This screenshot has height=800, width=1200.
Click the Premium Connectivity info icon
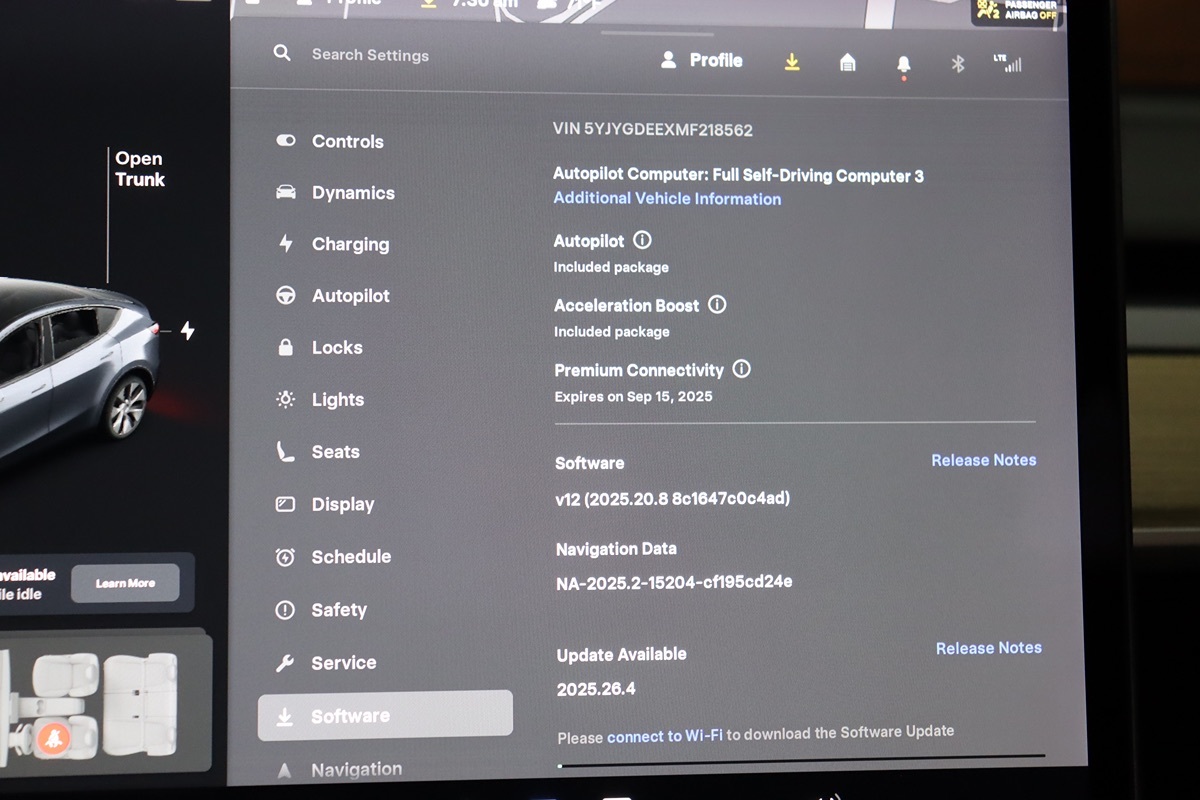(741, 369)
